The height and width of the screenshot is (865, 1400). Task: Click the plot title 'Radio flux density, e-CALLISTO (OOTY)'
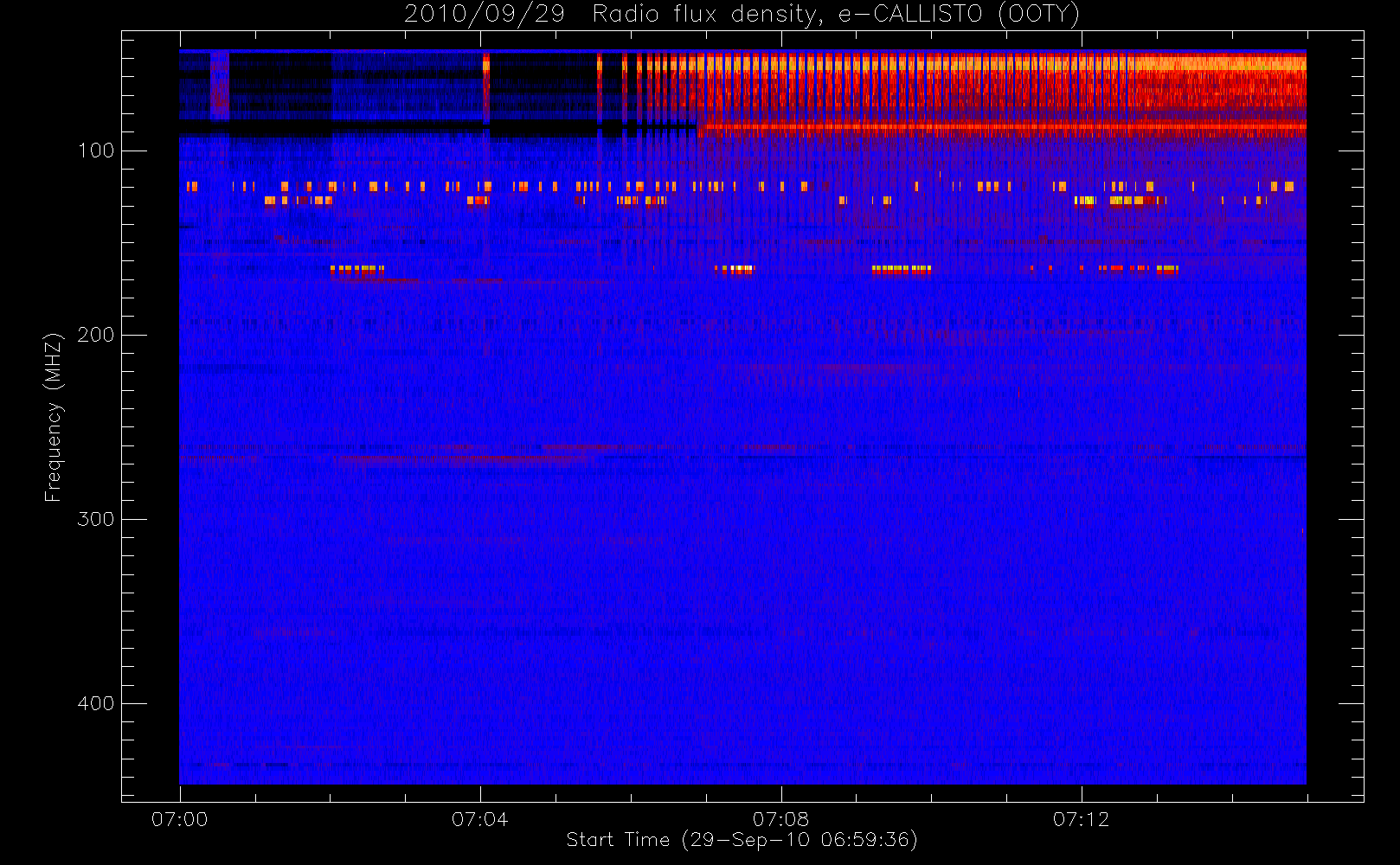(x=837, y=15)
